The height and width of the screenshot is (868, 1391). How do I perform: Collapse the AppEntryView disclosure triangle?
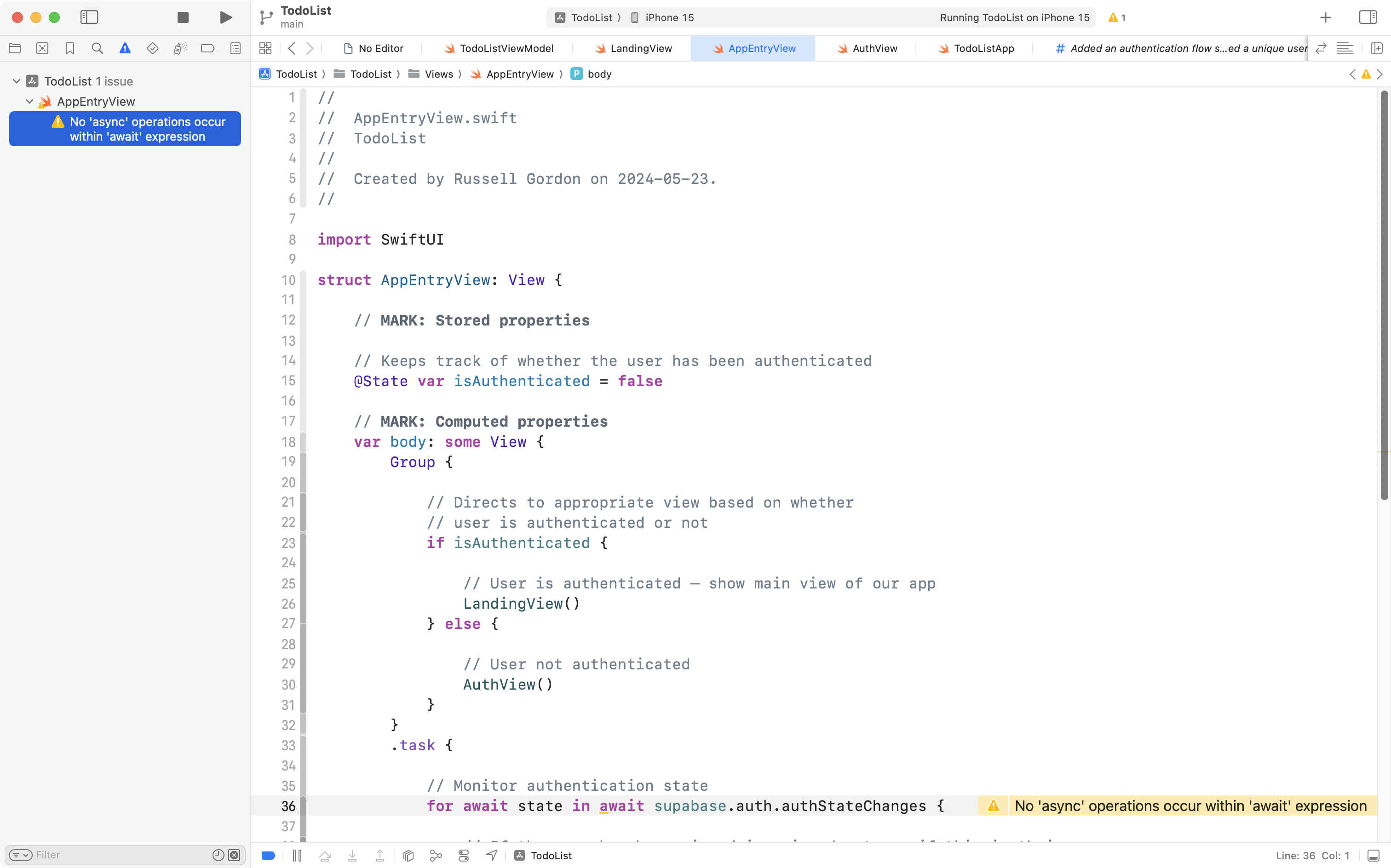[x=29, y=101]
